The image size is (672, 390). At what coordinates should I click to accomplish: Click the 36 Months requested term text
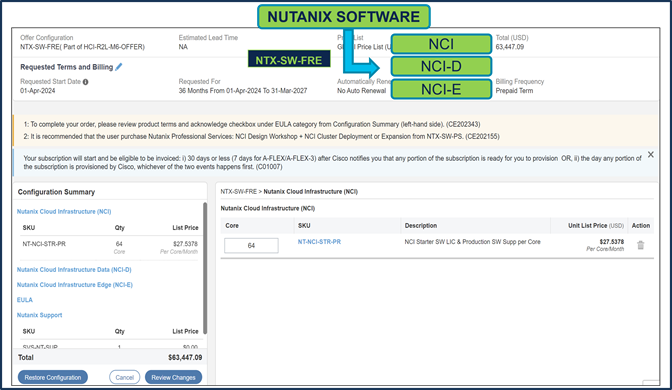coord(243,90)
